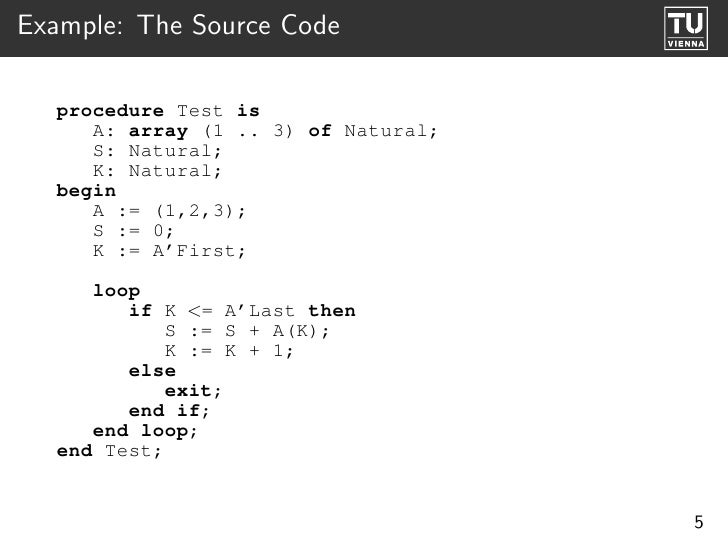
Task: Click the 'end Test;' line
Action: [108, 451]
